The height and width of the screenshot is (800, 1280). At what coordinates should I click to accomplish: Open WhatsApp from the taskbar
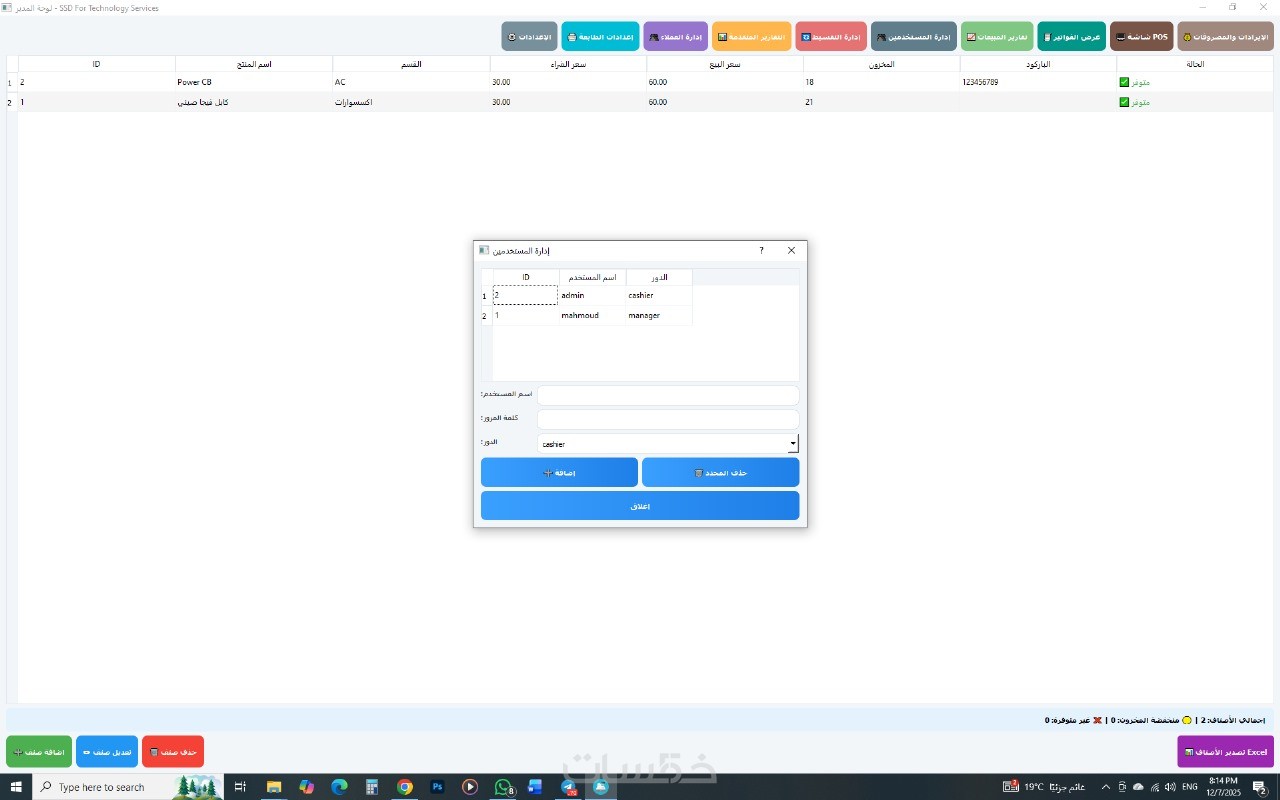pyautogui.click(x=503, y=787)
